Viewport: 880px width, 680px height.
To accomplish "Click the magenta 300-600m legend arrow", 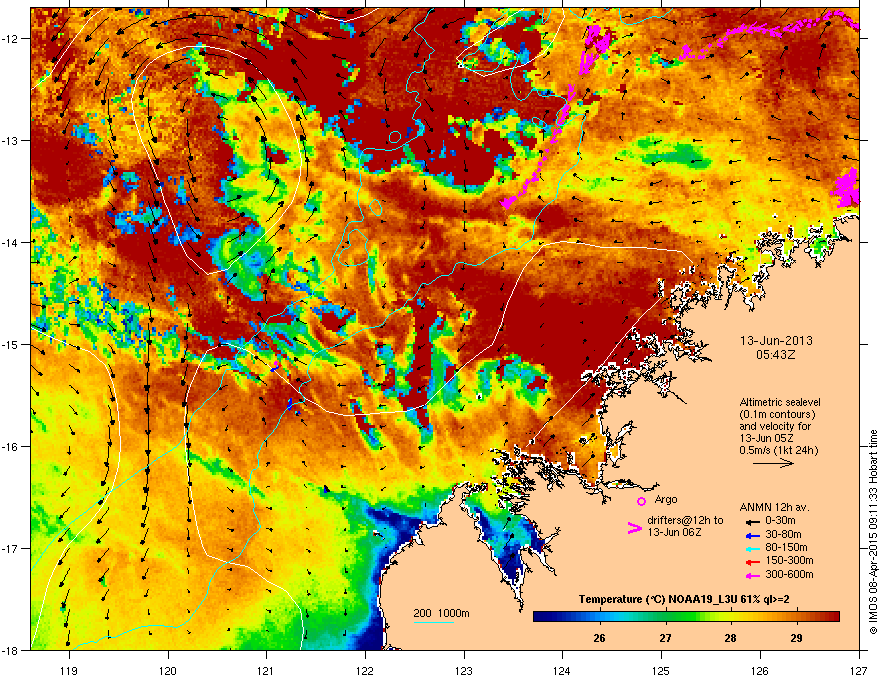I will 752,575.
